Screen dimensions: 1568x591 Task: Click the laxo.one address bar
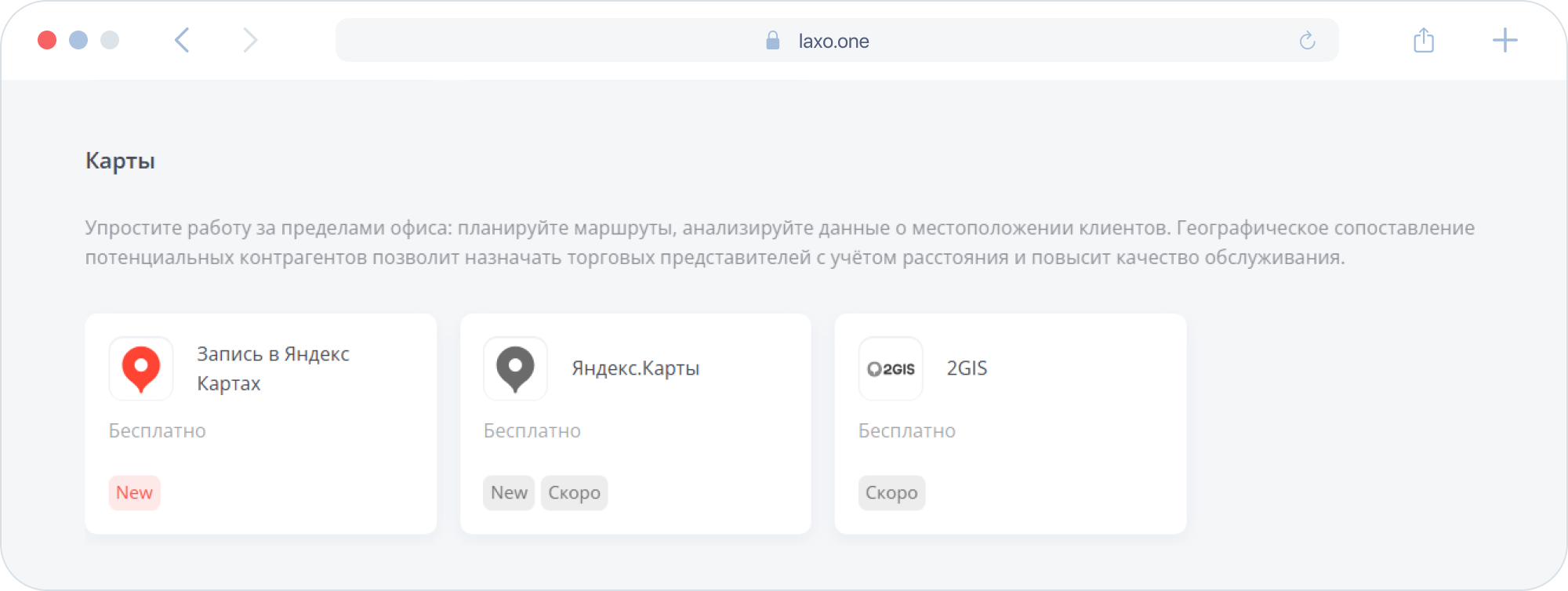pyautogui.click(x=833, y=41)
